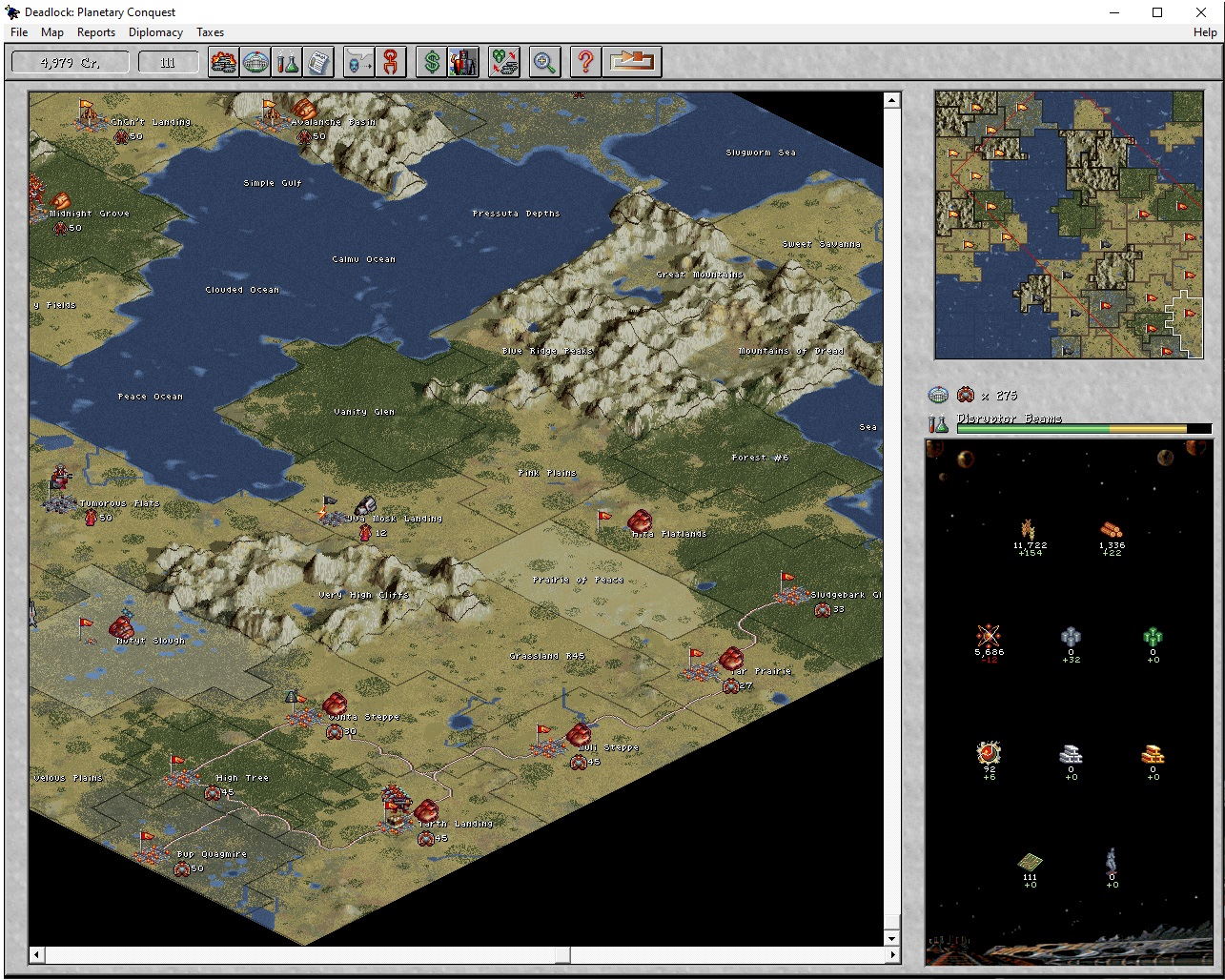The height and width of the screenshot is (980, 1225).
Task: Select the red building at Noryt Slough
Action: [x=121, y=627]
